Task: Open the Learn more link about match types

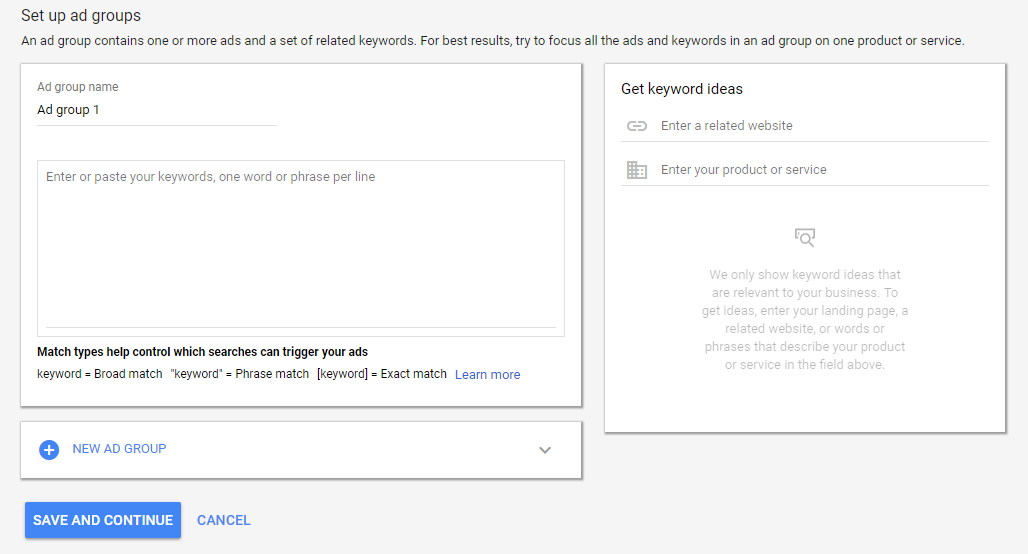Action: pyautogui.click(x=487, y=374)
